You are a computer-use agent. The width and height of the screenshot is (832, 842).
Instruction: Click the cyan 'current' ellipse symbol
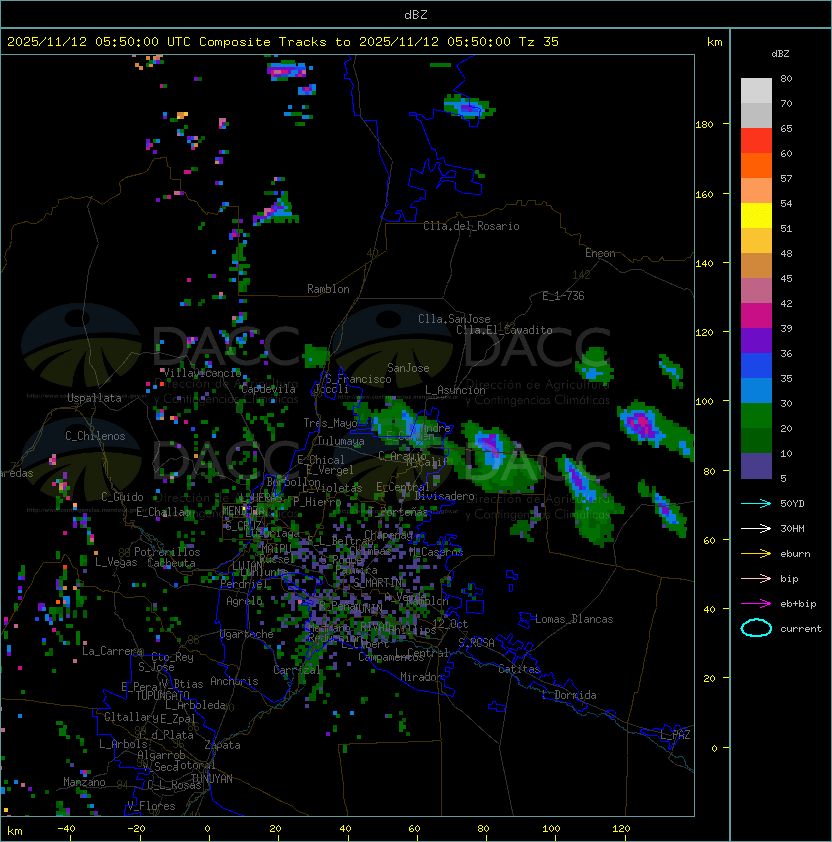pyautogui.click(x=756, y=628)
